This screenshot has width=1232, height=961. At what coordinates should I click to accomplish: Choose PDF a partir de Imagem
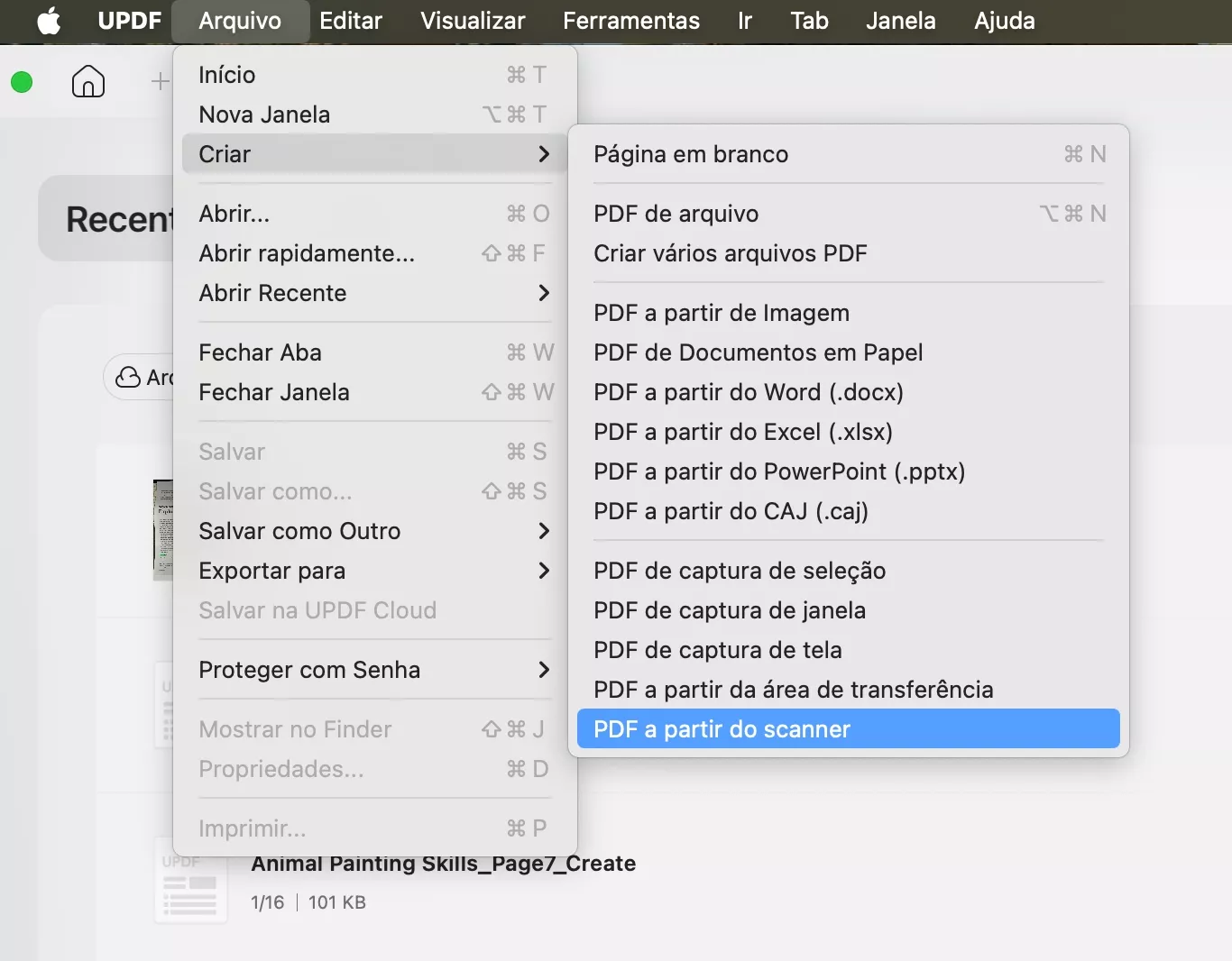(x=849, y=313)
